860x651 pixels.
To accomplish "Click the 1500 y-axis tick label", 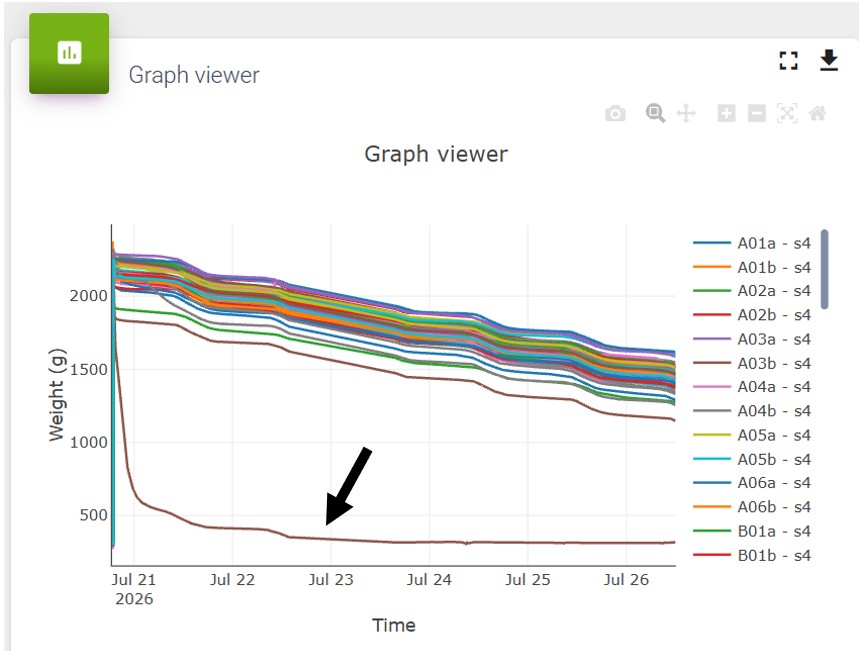I will (88, 369).
